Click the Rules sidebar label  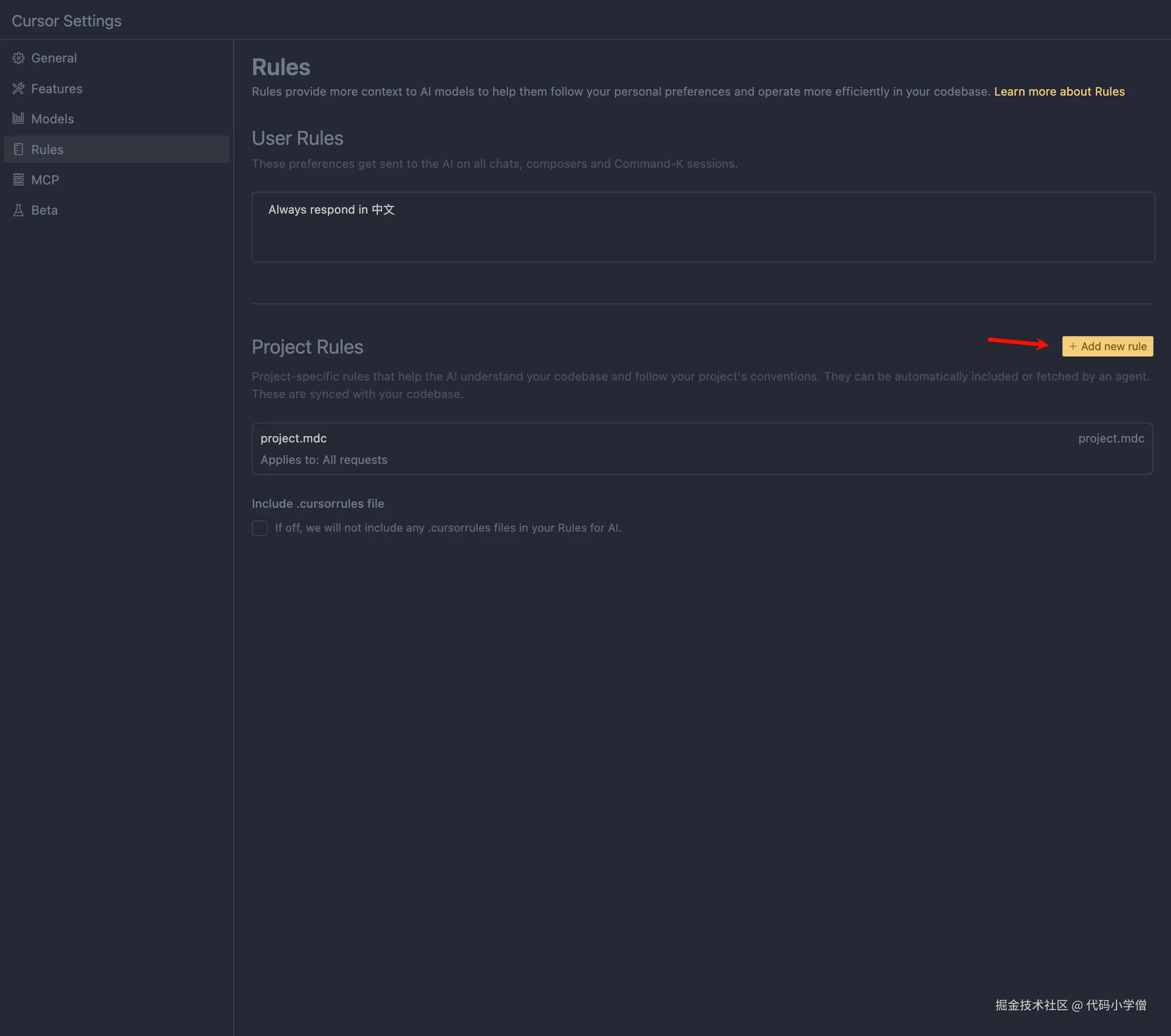(47, 149)
